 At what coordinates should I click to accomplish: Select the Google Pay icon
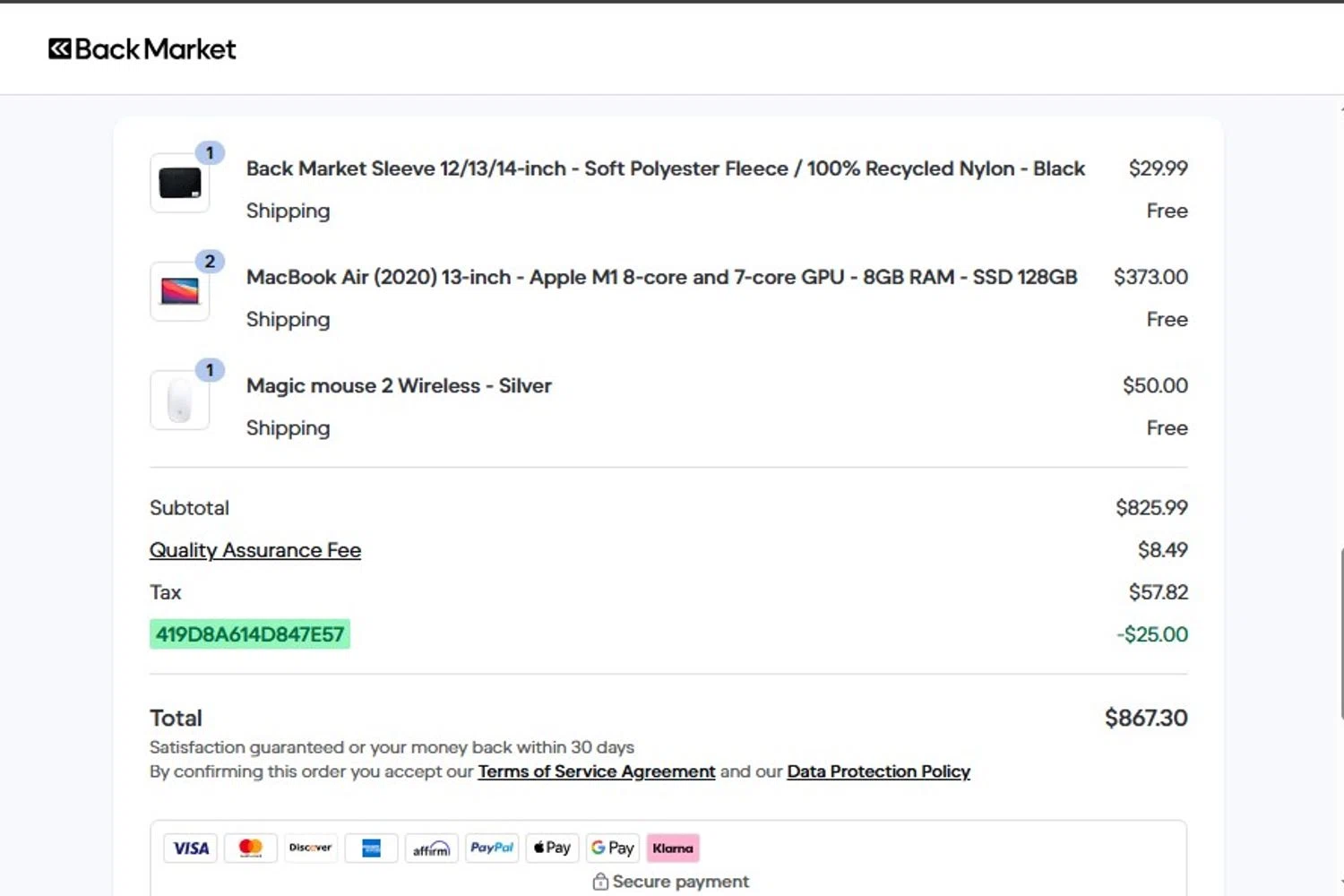click(x=612, y=848)
